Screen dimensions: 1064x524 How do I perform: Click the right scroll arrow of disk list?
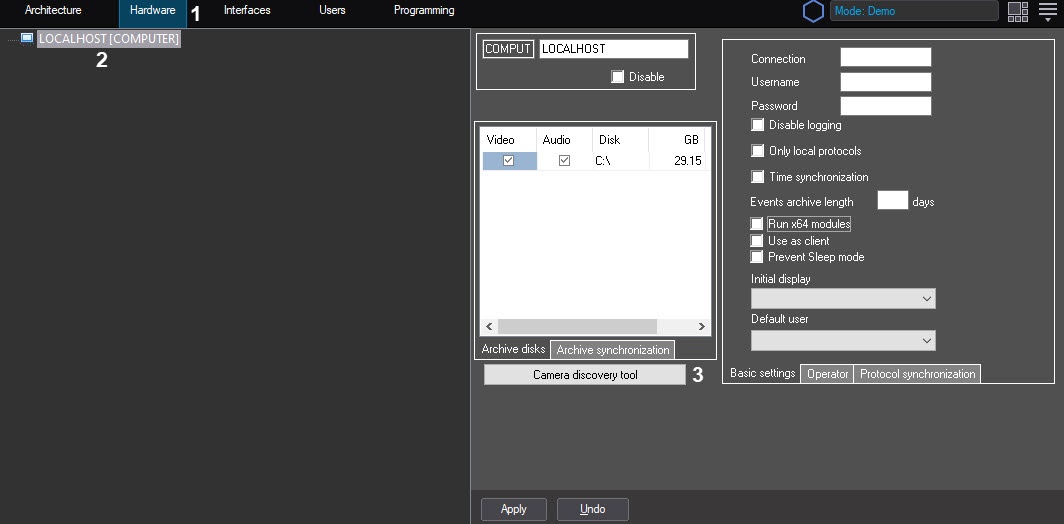pyautogui.click(x=701, y=327)
